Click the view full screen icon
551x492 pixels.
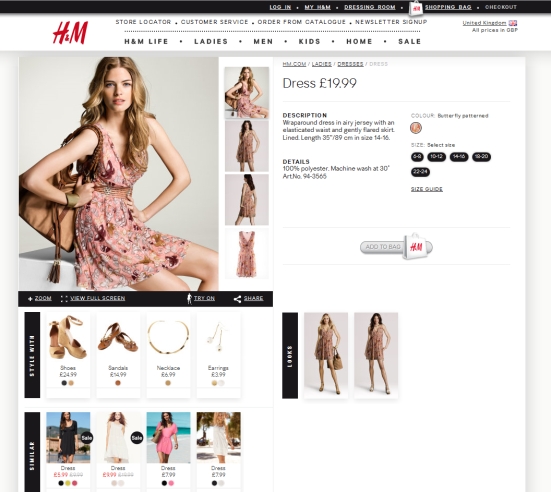(64, 299)
